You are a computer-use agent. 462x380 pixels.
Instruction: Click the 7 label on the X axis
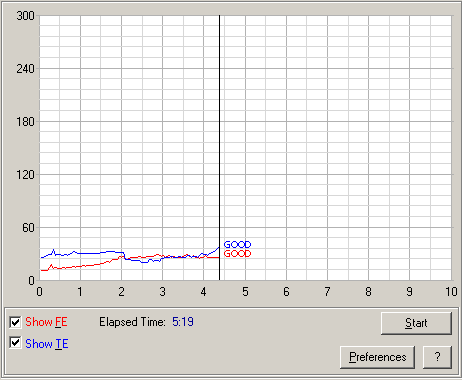click(327, 292)
